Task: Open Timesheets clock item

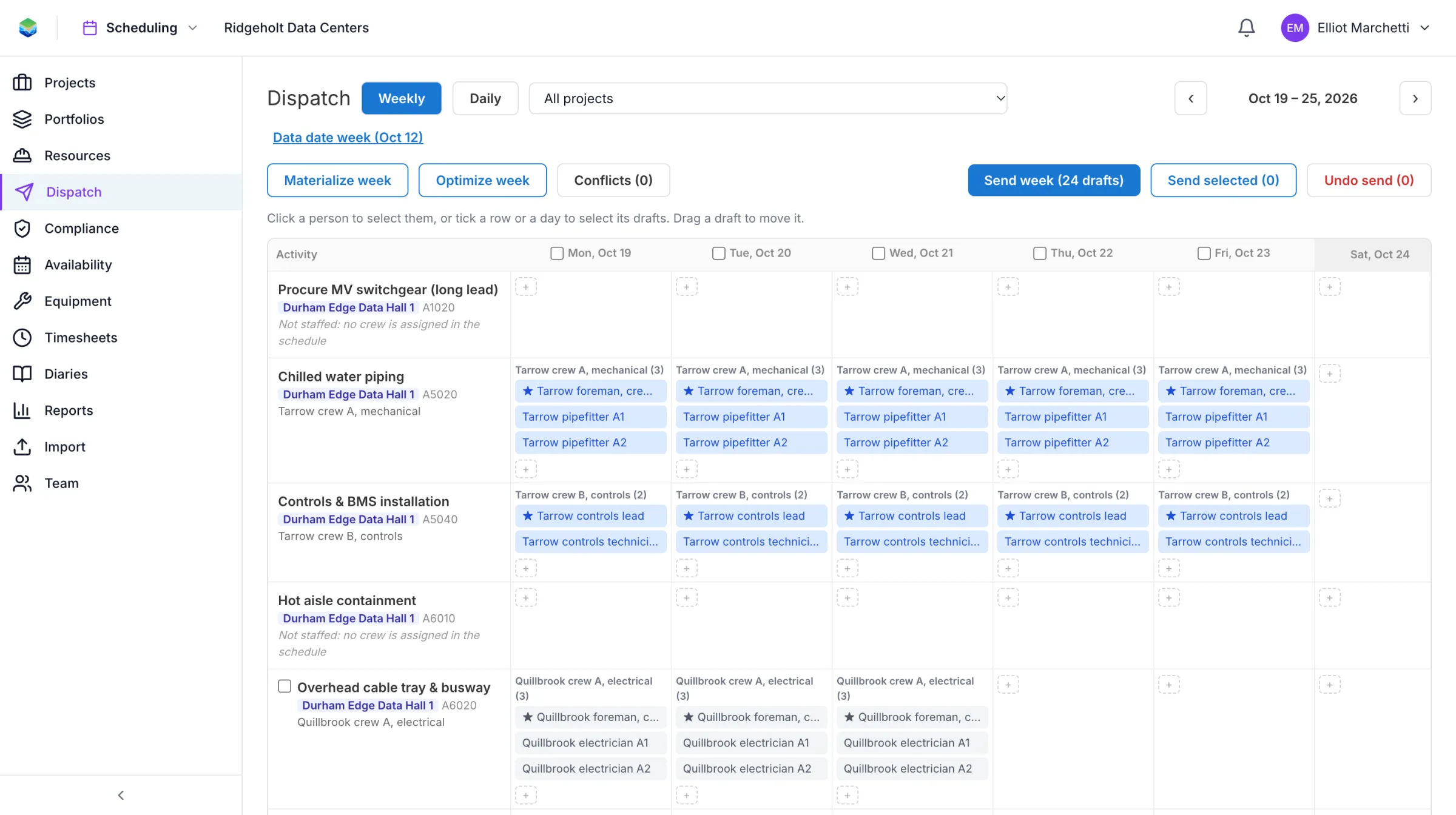Action: coord(121,337)
